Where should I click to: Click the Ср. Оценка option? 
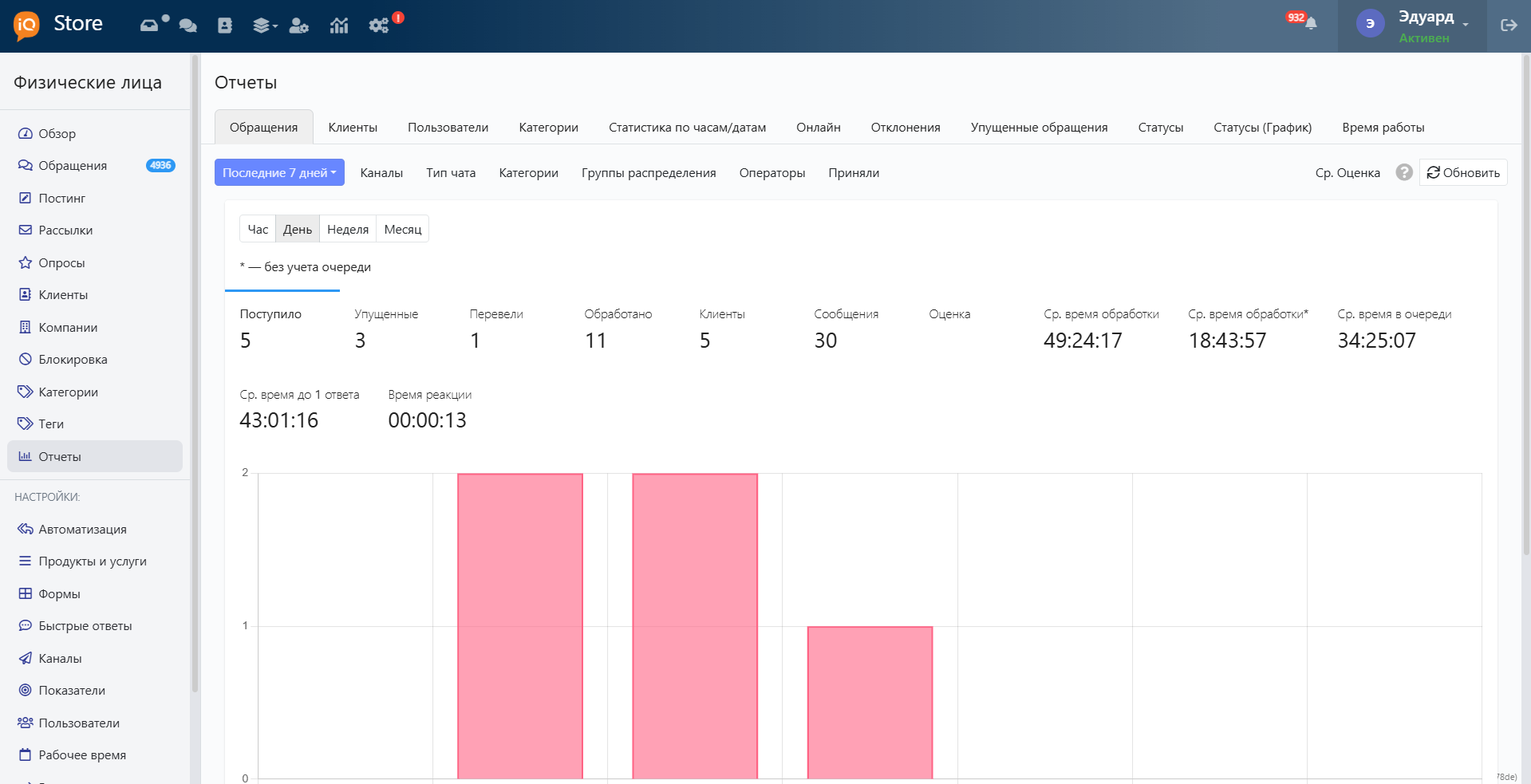[1348, 172]
